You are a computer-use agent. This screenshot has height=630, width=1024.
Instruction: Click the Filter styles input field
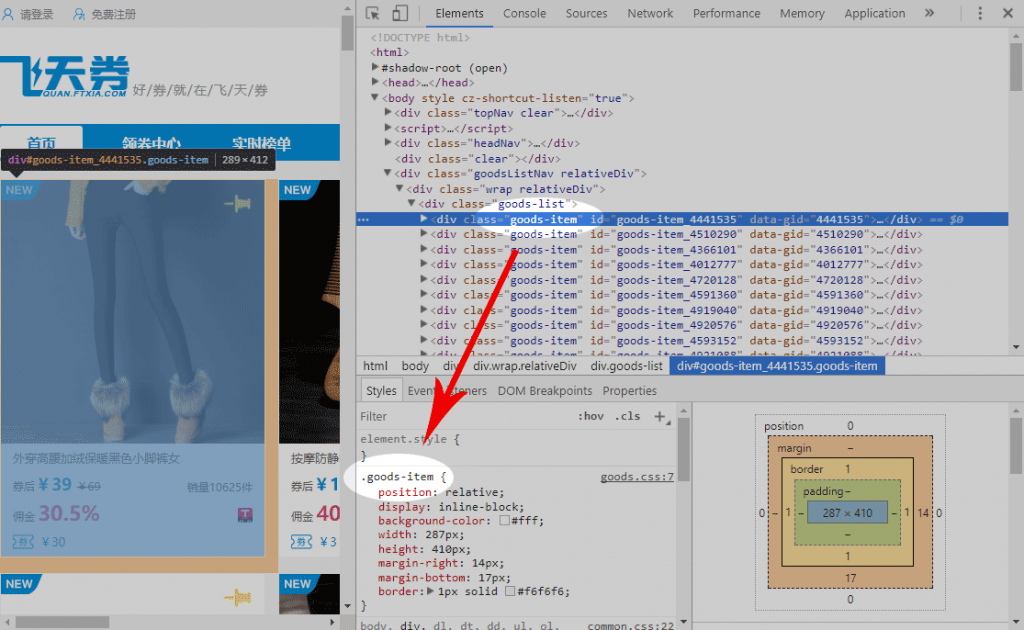point(460,416)
